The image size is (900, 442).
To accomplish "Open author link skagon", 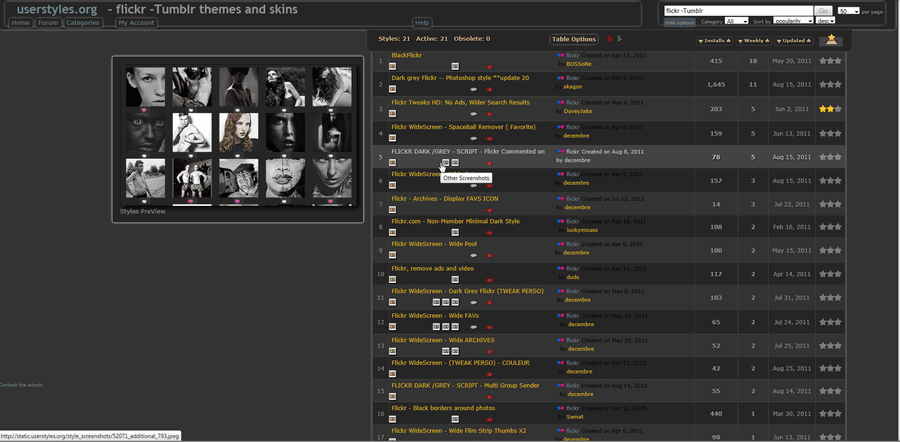I will (x=573, y=87).
